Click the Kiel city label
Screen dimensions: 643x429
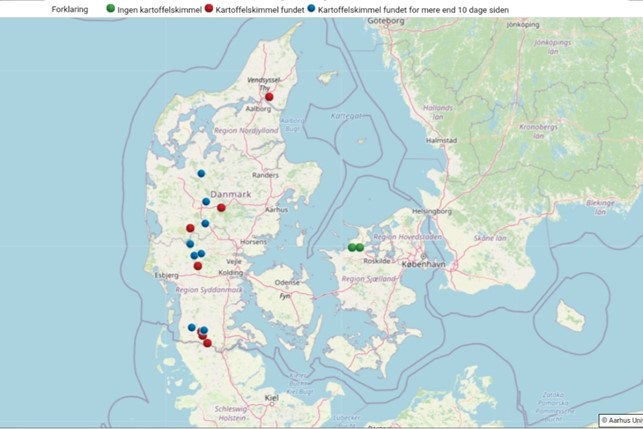[x=271, y=397]
